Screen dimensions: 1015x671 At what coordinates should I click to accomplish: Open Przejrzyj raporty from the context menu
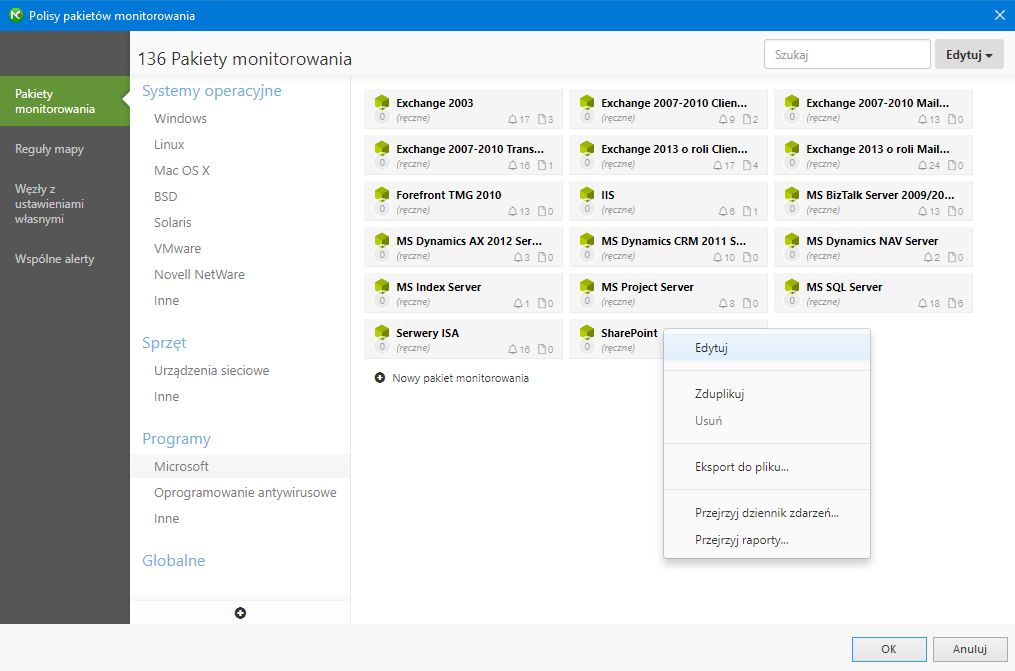point(741,540)
